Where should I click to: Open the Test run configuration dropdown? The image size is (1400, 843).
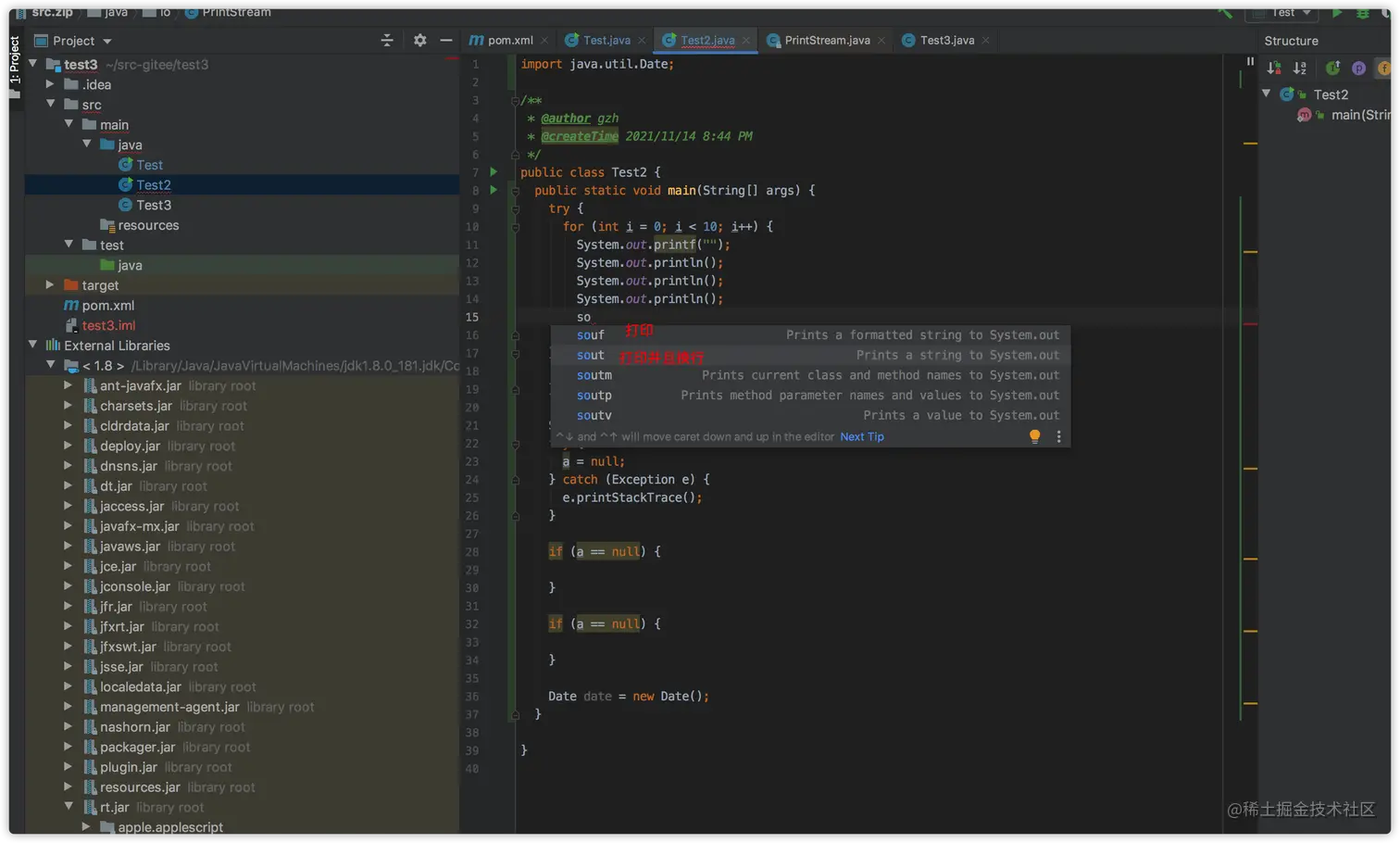coord(1282,13)
